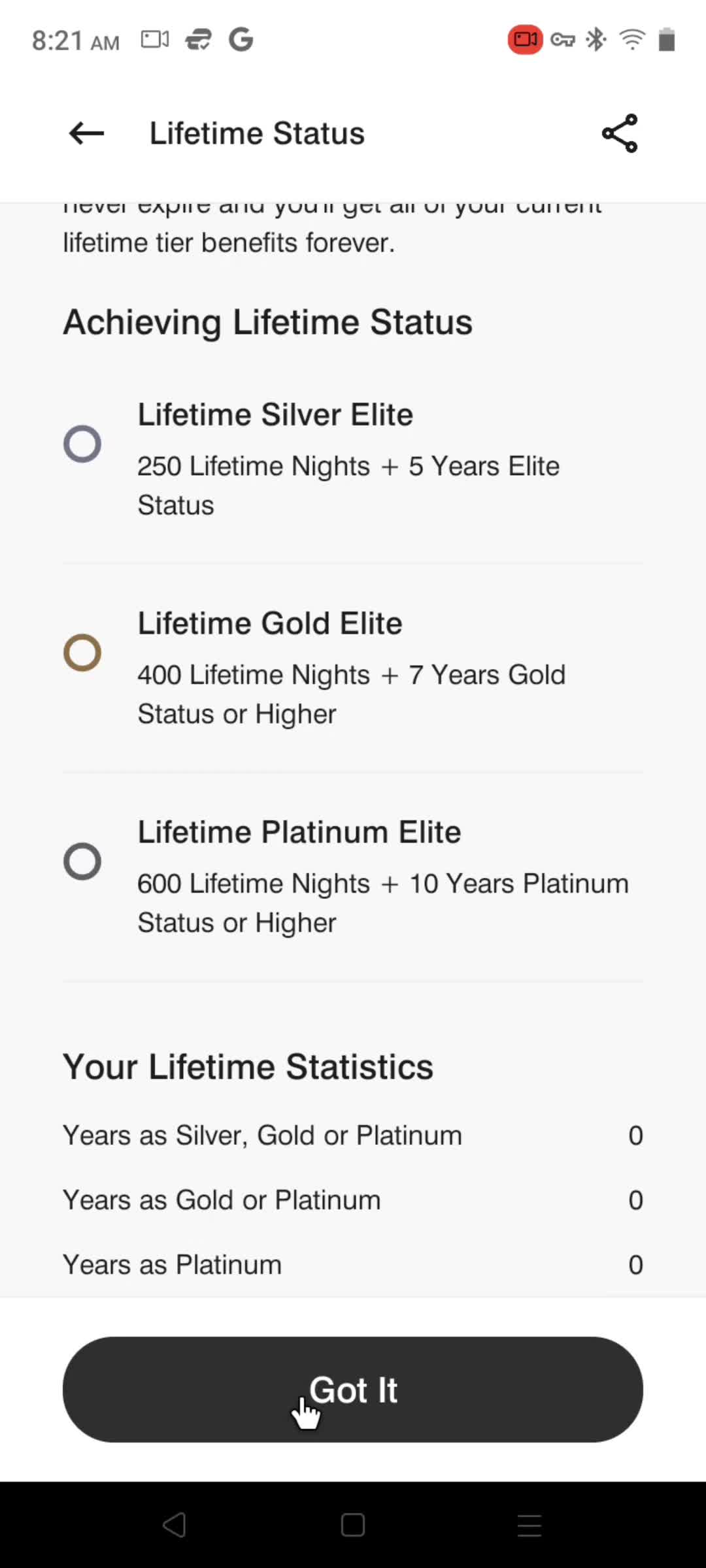Tap the Bluetooth status icon
Viewport: 706px width, 1568px height.
(596, 40)
